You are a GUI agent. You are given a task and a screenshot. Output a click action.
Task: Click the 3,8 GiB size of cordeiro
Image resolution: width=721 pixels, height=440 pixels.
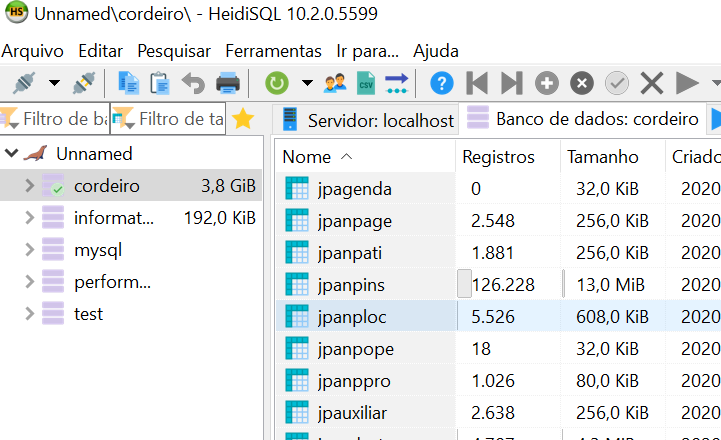(228, 186)
